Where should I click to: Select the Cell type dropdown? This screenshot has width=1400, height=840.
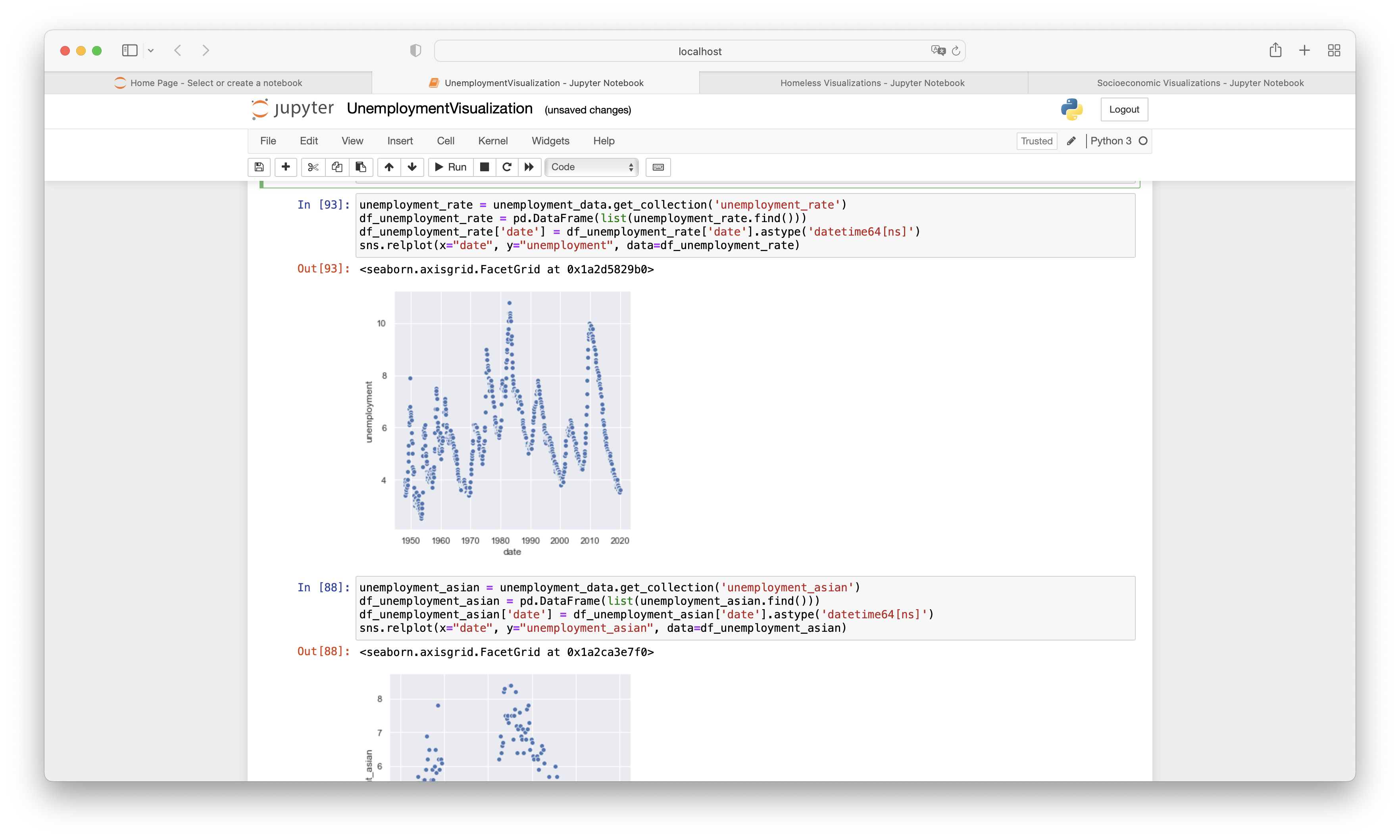(591, 167)
